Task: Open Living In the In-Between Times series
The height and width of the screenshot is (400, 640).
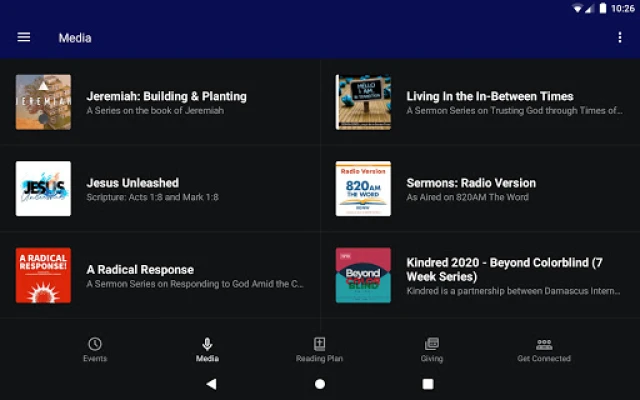Action: click(490, 97)
